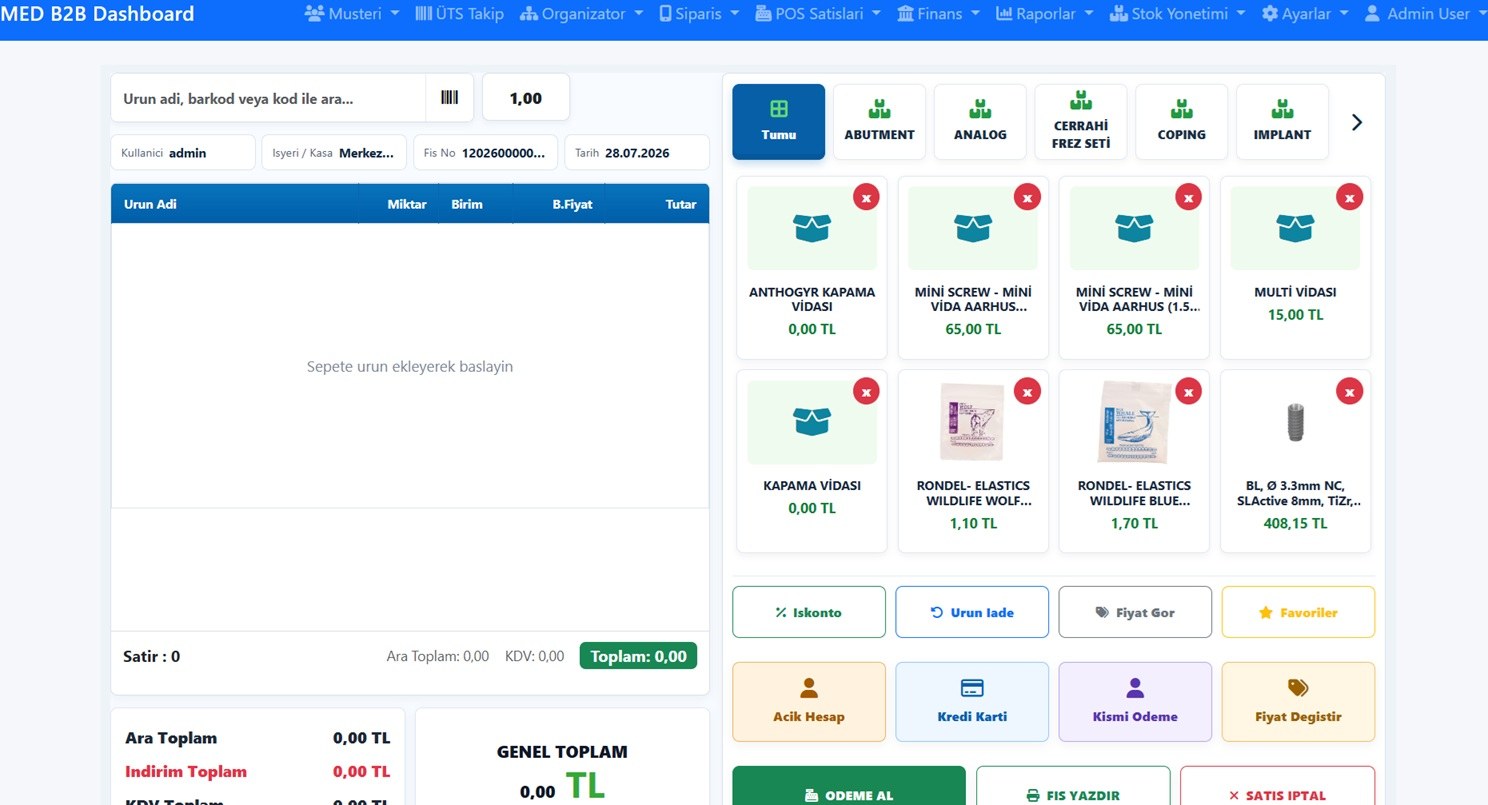This screenshot has height=805, width=1488.
Task: Expand the Siparis menu
Action: [x=699, y=14]
